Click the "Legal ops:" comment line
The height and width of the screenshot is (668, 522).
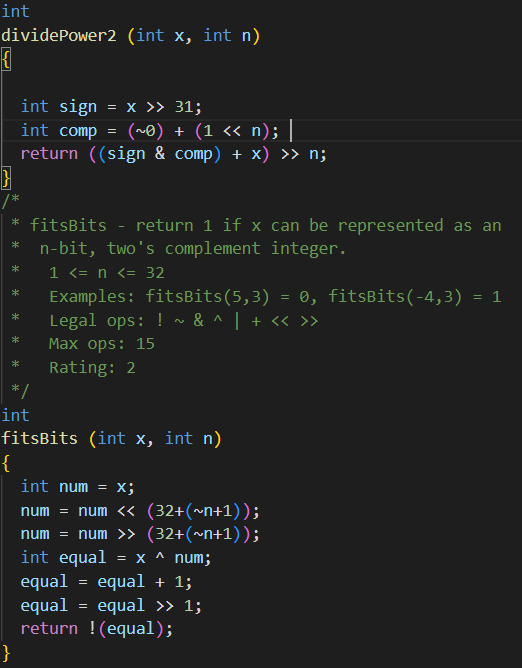click(x=184, y=320)
